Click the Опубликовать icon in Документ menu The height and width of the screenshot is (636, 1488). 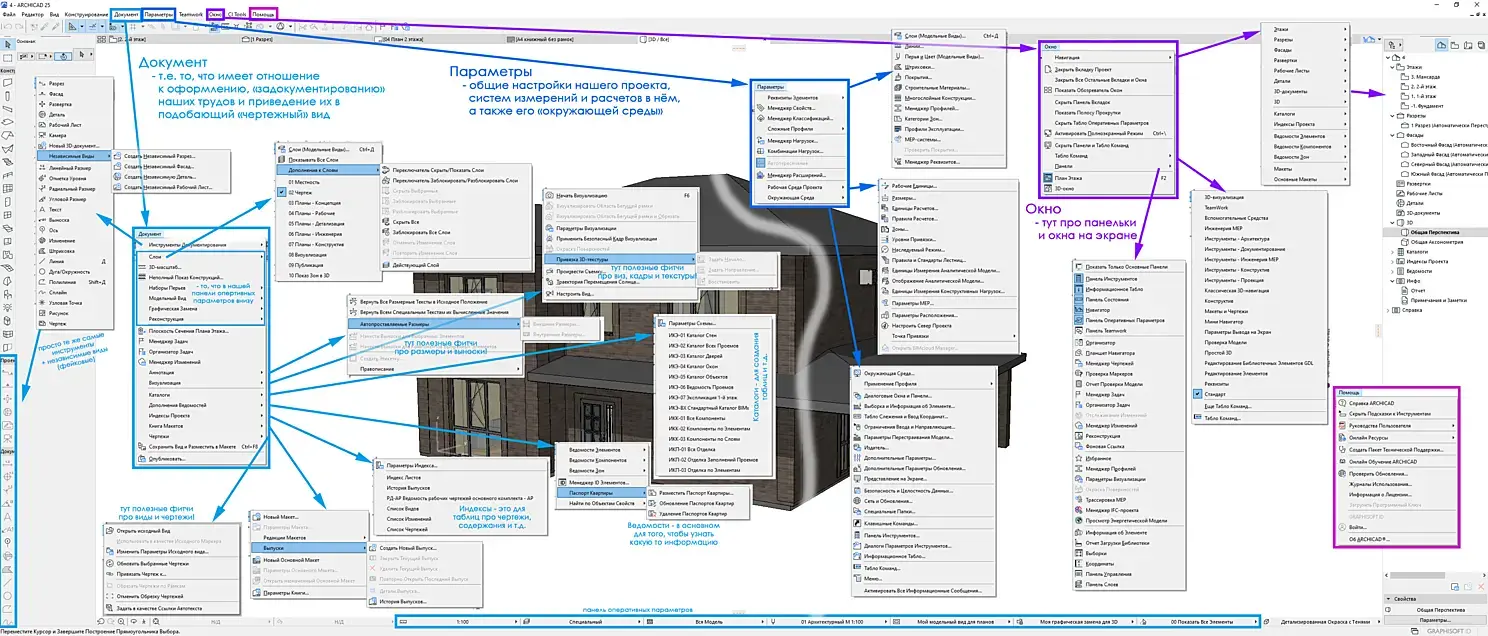click(143, 458)
